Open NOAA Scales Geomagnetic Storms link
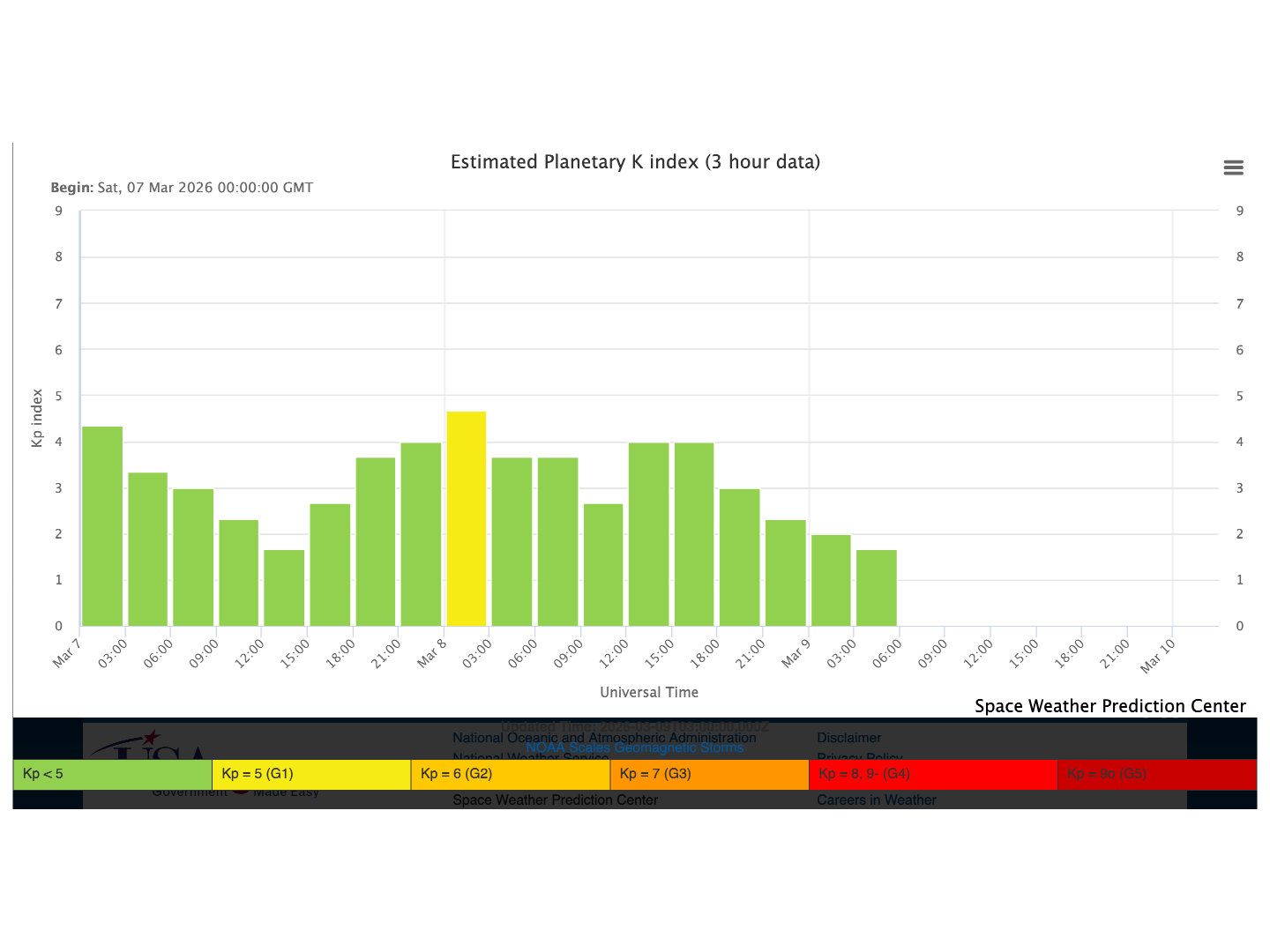The image size is (1270, 952). 634,748
